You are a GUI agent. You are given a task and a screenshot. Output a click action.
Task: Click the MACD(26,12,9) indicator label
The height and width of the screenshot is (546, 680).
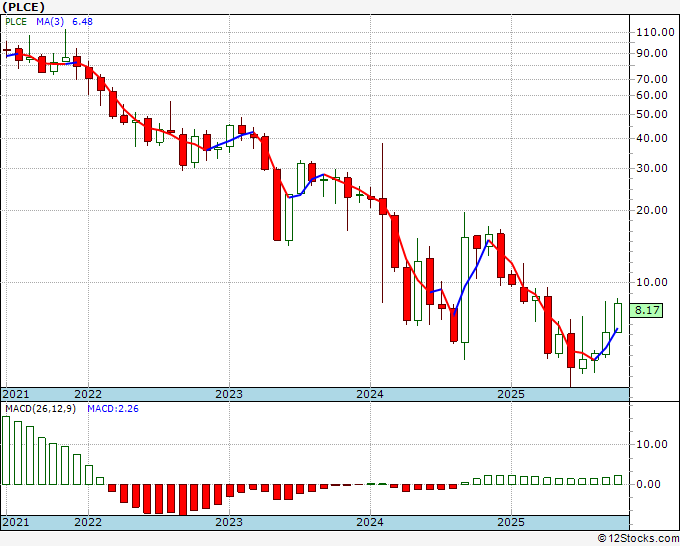tap(40, 409)
